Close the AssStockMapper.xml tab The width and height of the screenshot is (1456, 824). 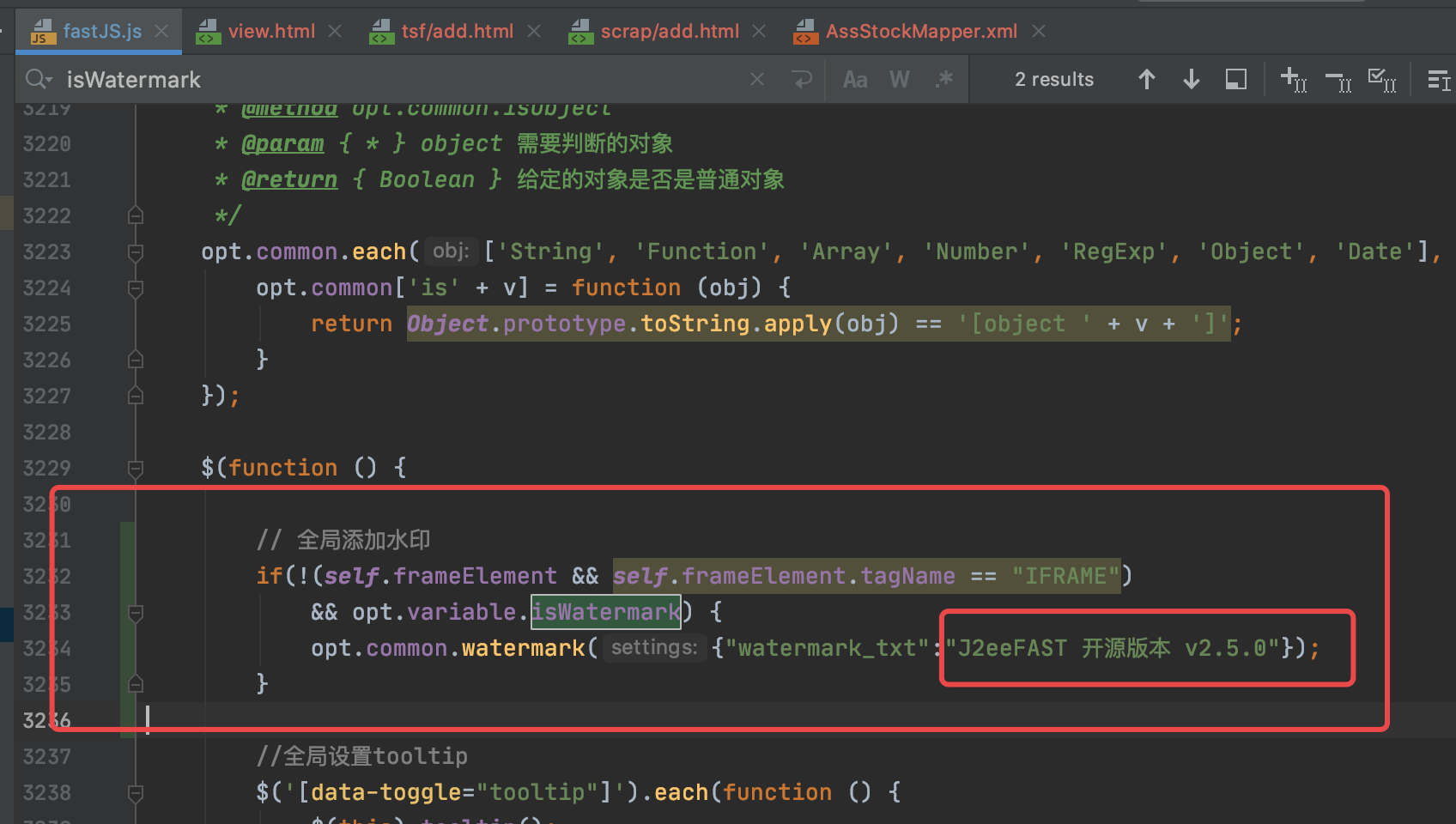(x=1039, y=32)
